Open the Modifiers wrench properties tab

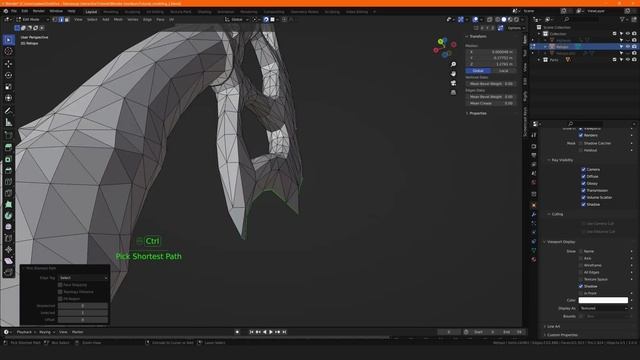point(533,214)
